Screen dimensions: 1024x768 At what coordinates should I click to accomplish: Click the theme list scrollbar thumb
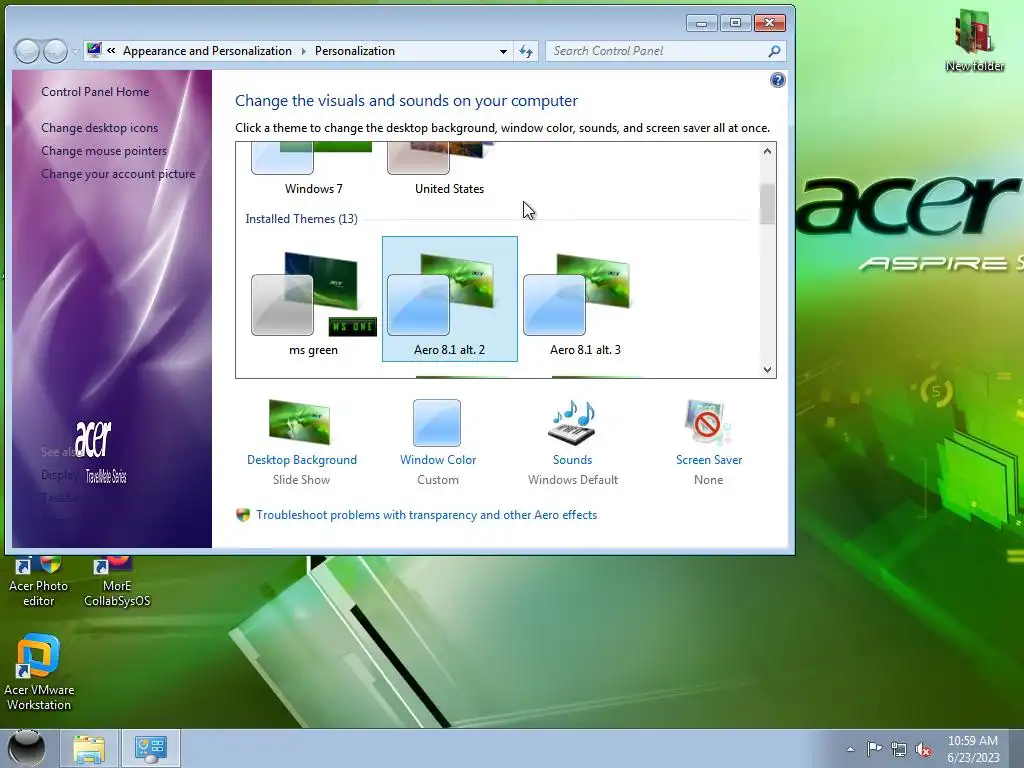[x=767, y=204]
